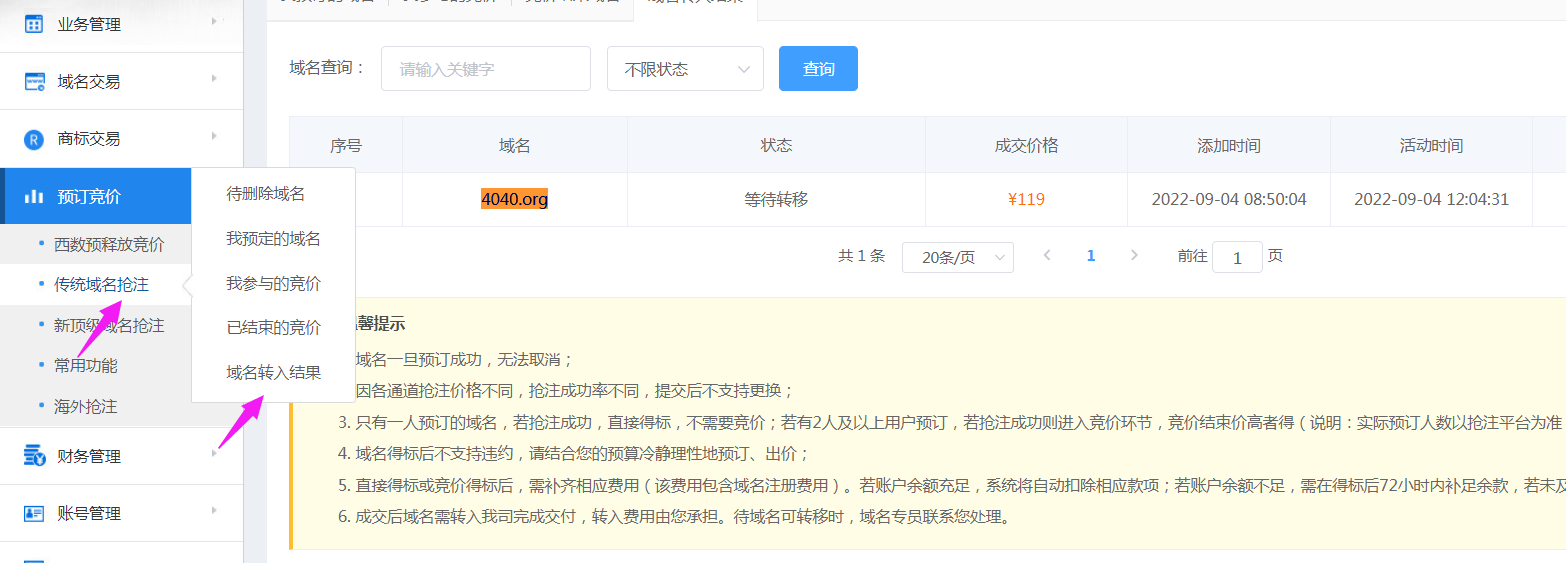Open the 4040.org domain link

(x=514, y=200)
